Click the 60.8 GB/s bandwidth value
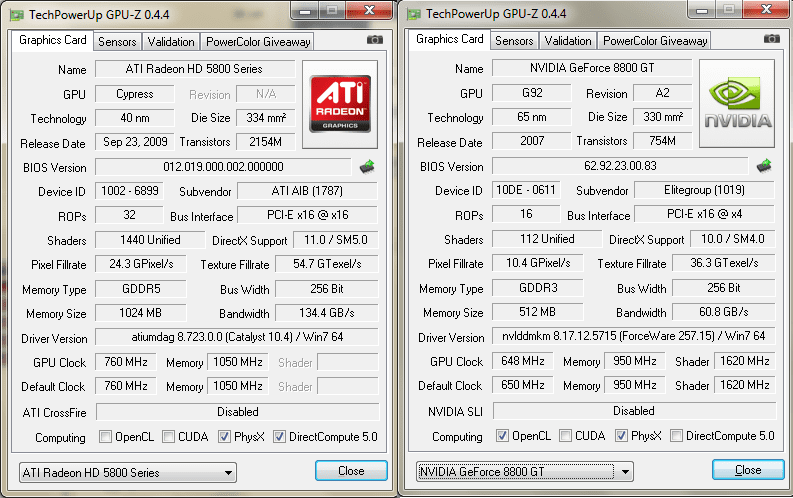 pos(724,312)
